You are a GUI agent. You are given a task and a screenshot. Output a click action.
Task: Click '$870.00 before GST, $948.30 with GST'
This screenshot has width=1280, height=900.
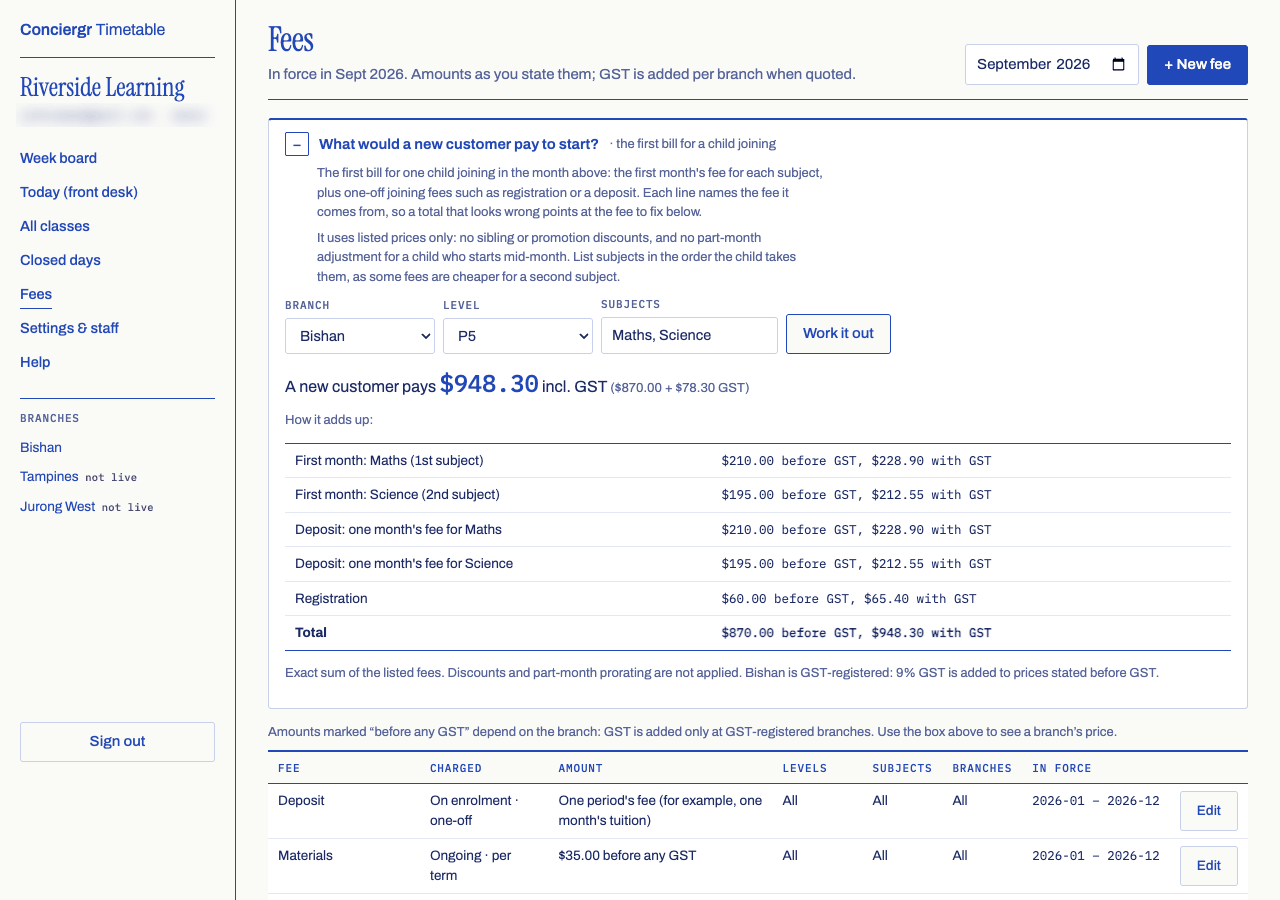pyautogui.click(x=856, y=633)
